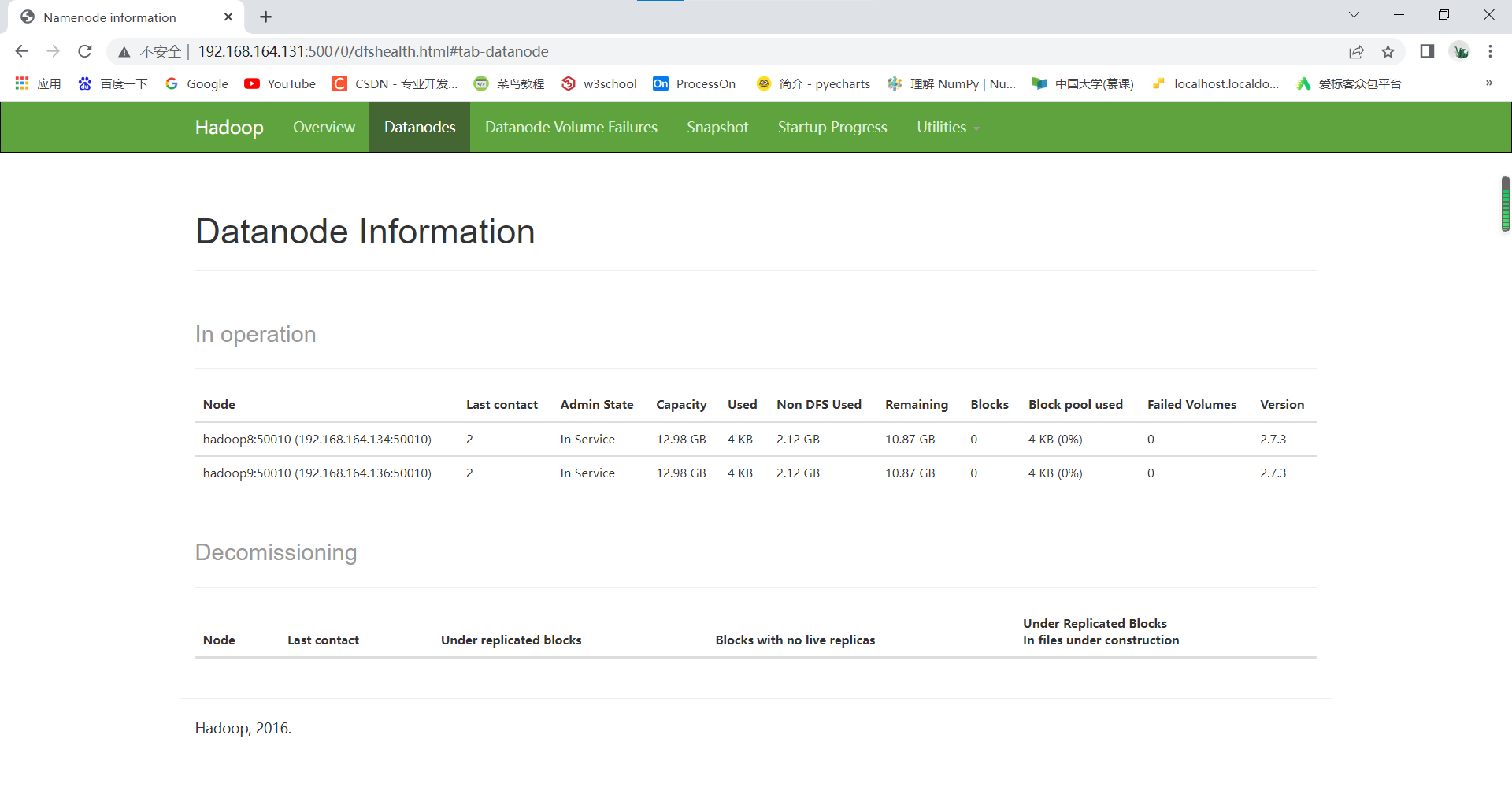1512x809 pixels.
Task: Click Under replicated blocks header
Action: click(x=511, y=640)
